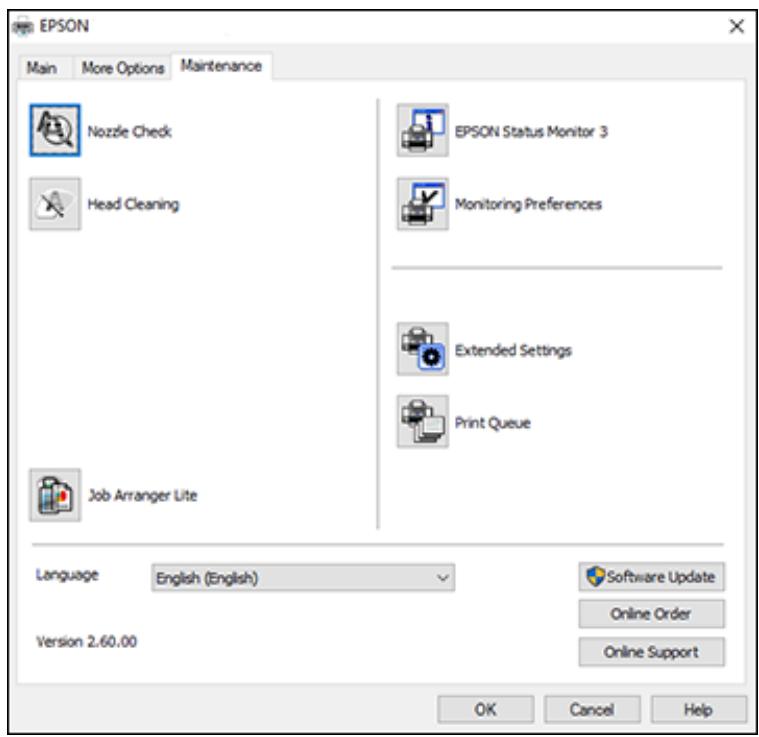759x737 pixels.
Task: Click the Nozzle Check label text
Action: (129, 131)
